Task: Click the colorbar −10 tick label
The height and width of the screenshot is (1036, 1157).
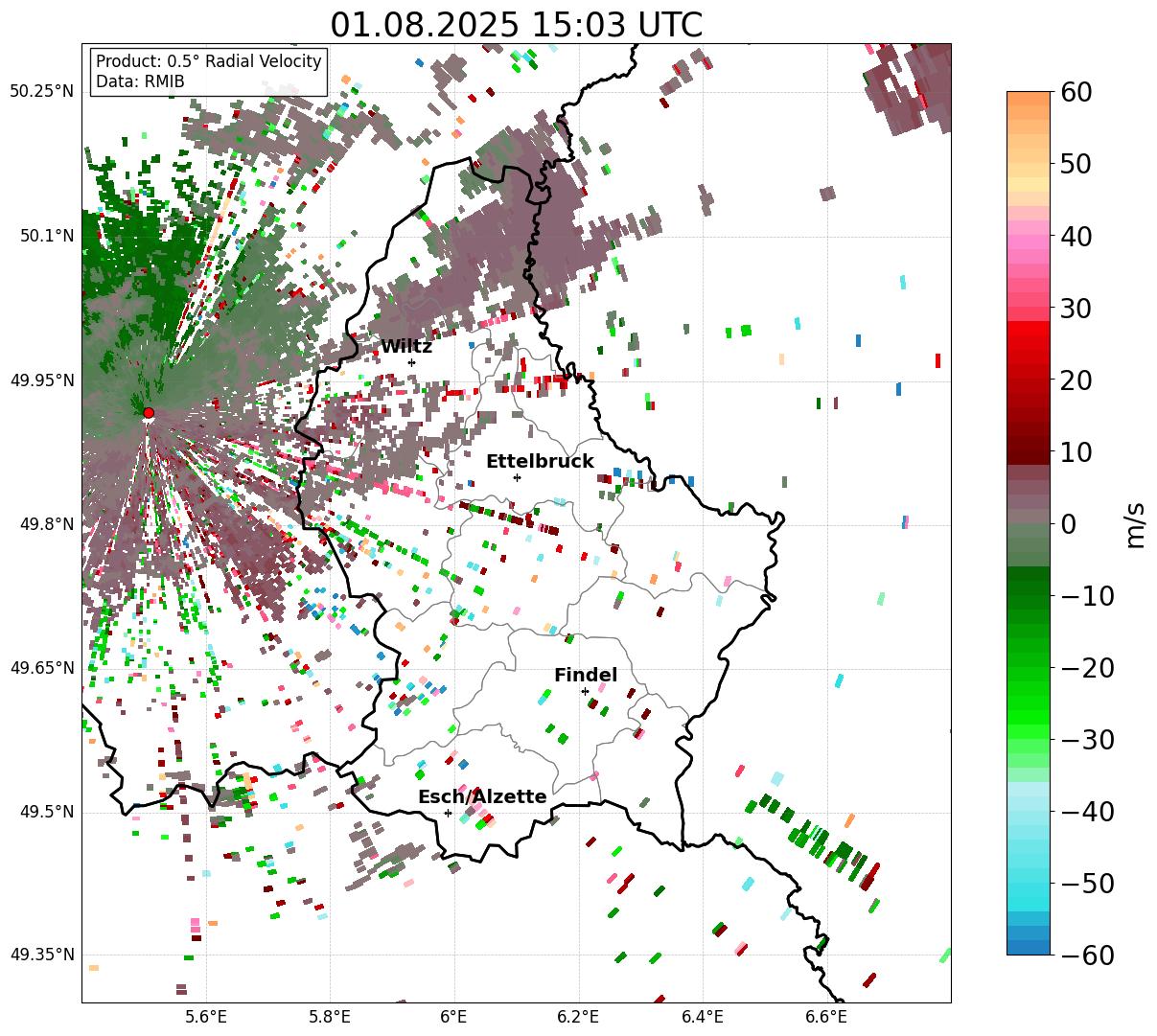Action: pos(1087,596)
